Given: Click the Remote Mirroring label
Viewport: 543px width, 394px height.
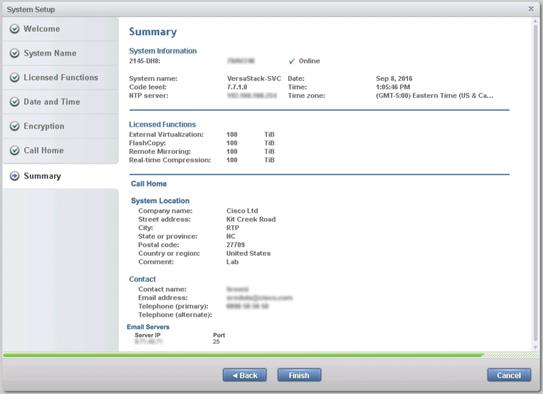Looking at the screenshot, I should [x=160, y=151].
